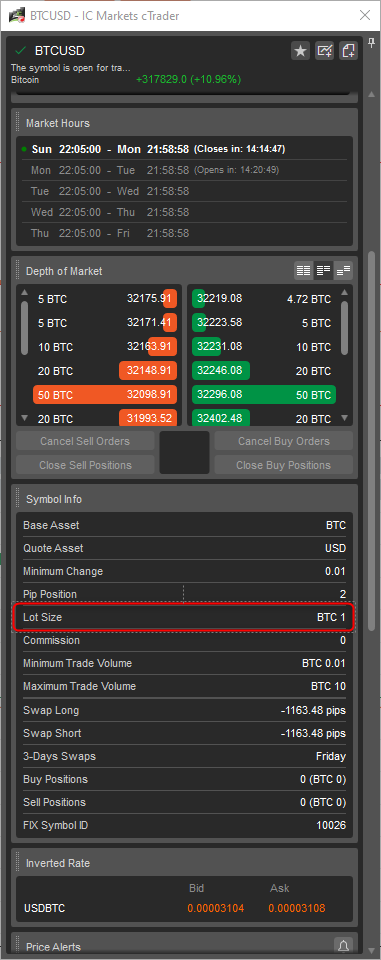This screenshot has width=381, height=960.
Task: Open new BTCUSD chart icon
Action: coord(325,51)
